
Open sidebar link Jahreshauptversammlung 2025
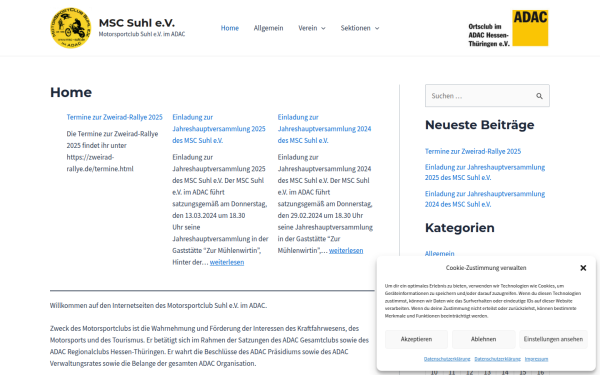click(485, 172)
